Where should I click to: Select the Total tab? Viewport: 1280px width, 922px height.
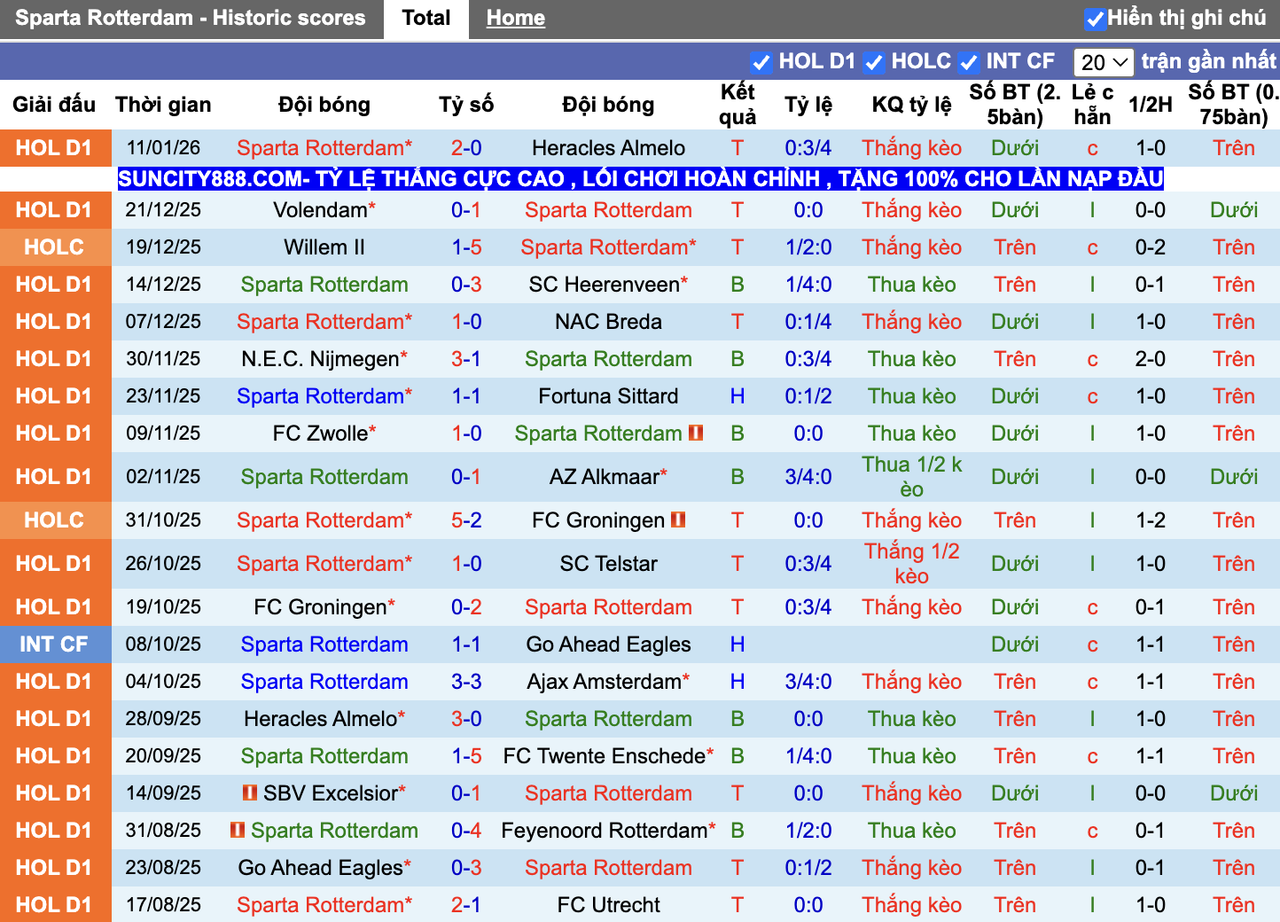pyautogui.click(x=426, y=17)
